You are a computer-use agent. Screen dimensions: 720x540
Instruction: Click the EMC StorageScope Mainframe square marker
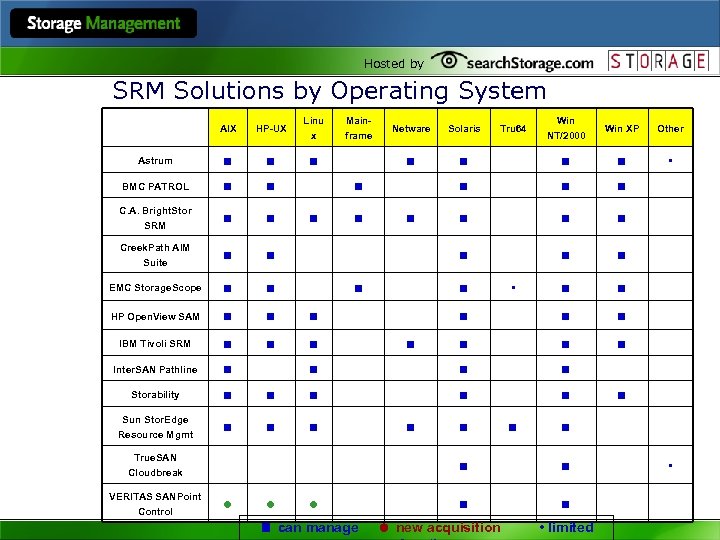coord(359,288)
